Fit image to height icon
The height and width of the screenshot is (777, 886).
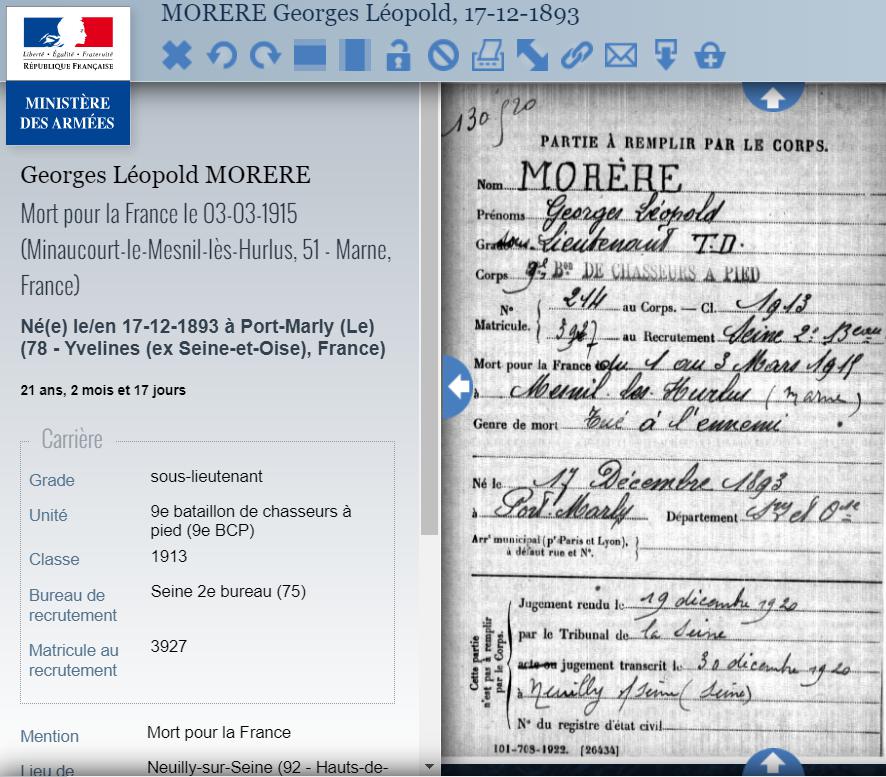(355, 55)
